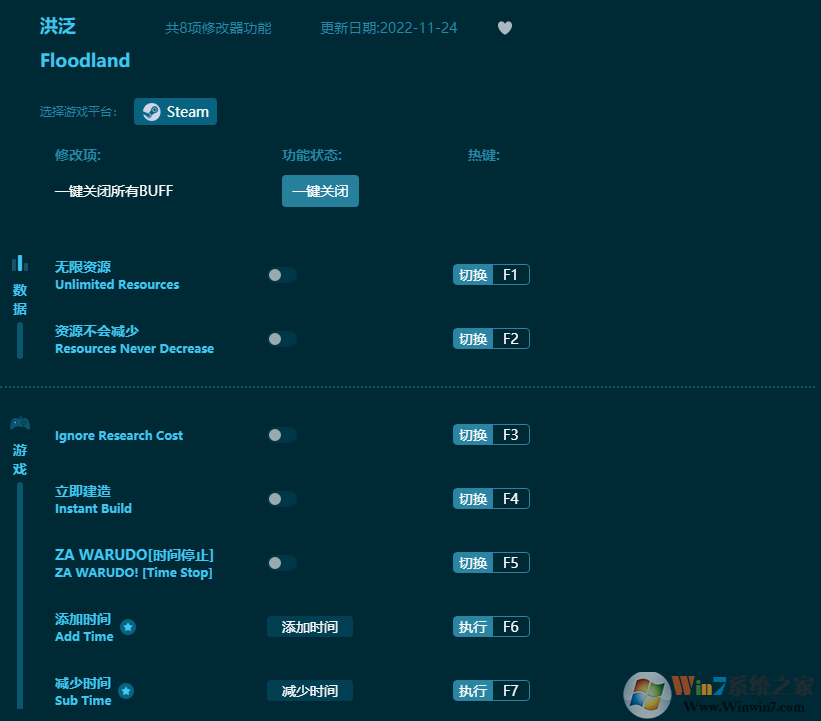Toggle ZA WARUDO Time Stop switch
The image size is (821, 721).
click(x=282, y=563)
